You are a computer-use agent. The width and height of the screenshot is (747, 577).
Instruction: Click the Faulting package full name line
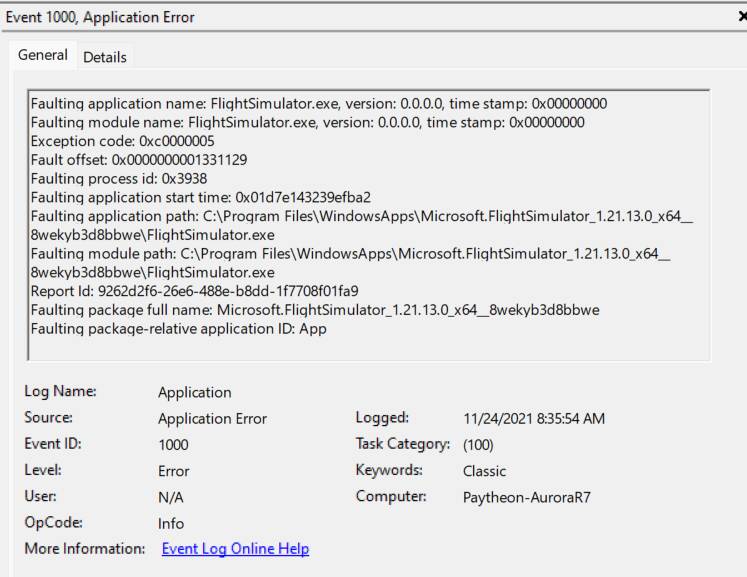pyautogui.click(x=315, y=310)
